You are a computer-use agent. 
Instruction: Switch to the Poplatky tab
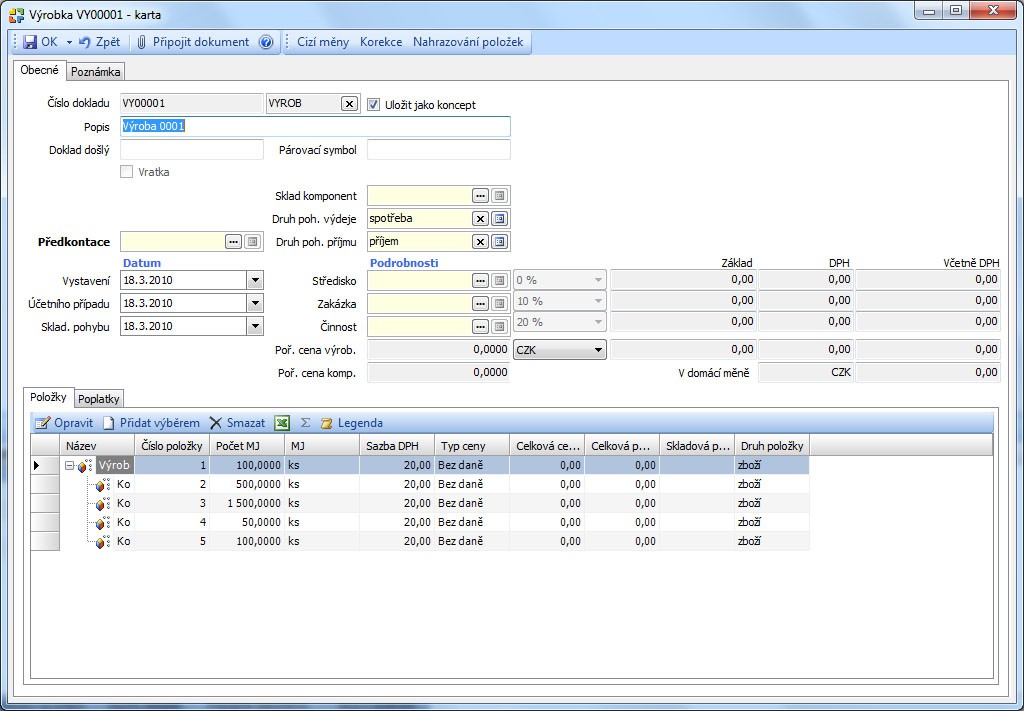[x=99, y=399]
